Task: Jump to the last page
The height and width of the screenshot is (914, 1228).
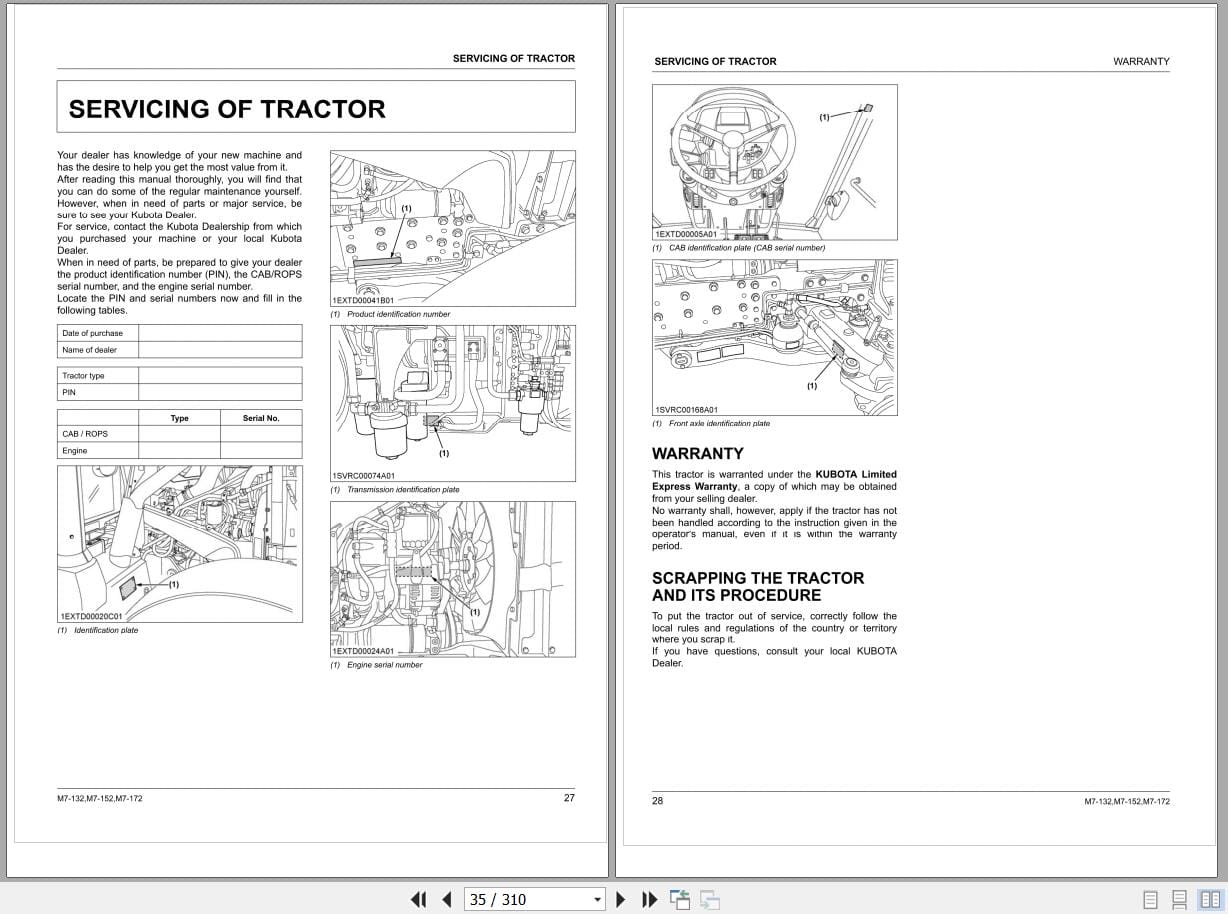Action: click(650, 899)
